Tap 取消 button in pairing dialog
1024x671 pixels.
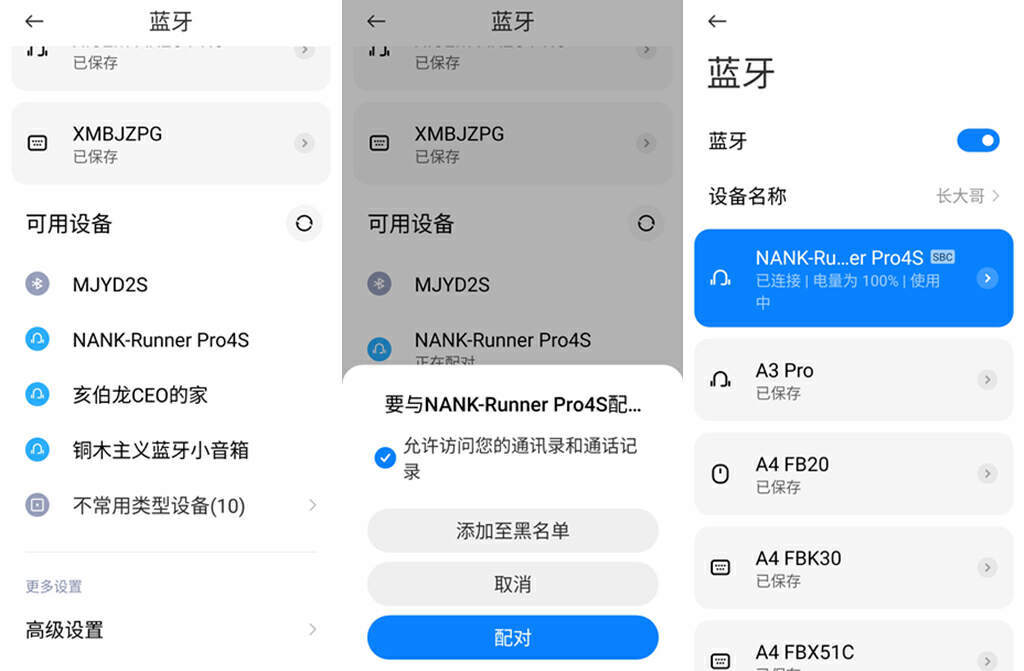point(513,584)
